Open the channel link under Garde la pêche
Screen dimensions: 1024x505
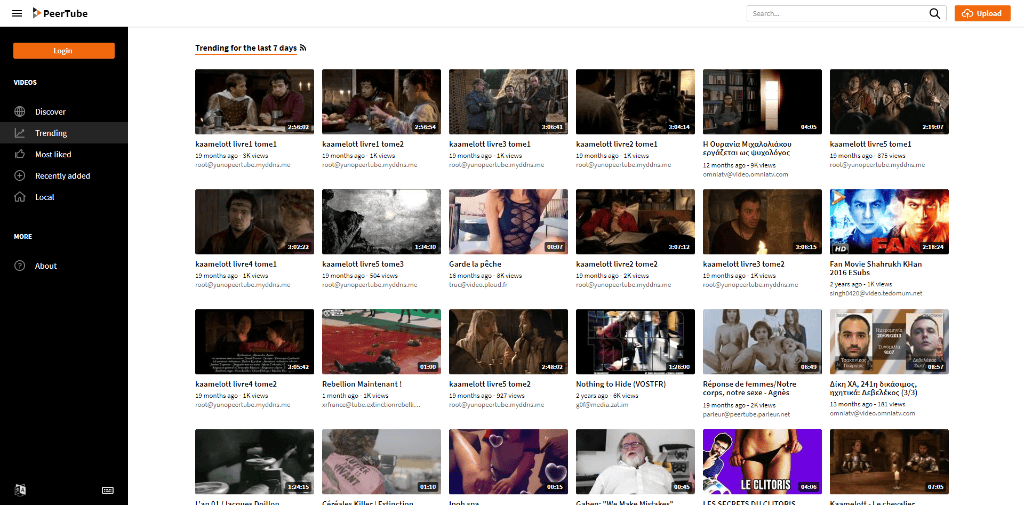point(479,285)
